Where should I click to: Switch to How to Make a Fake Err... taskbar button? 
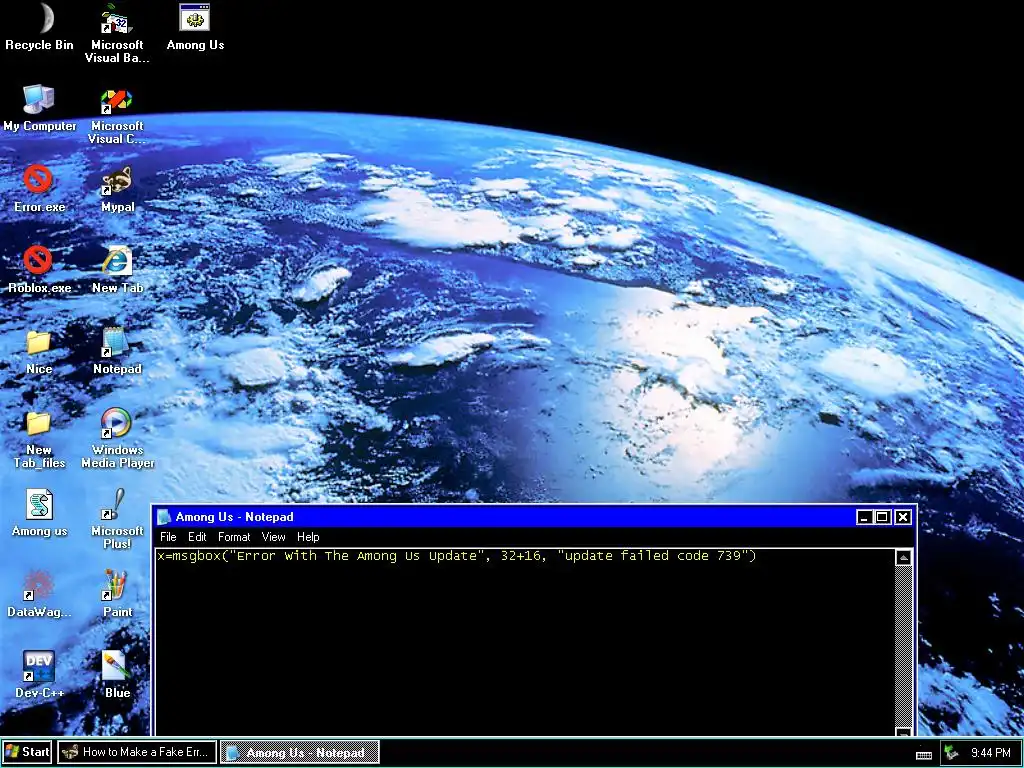pos(137,752)
